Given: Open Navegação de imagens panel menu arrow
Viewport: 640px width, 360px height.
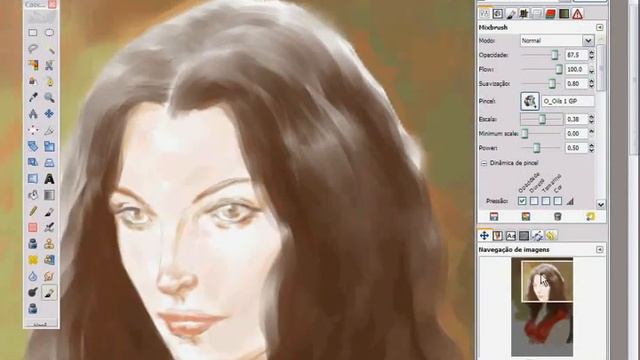Looking at the screenshot, I should (600, 249).
